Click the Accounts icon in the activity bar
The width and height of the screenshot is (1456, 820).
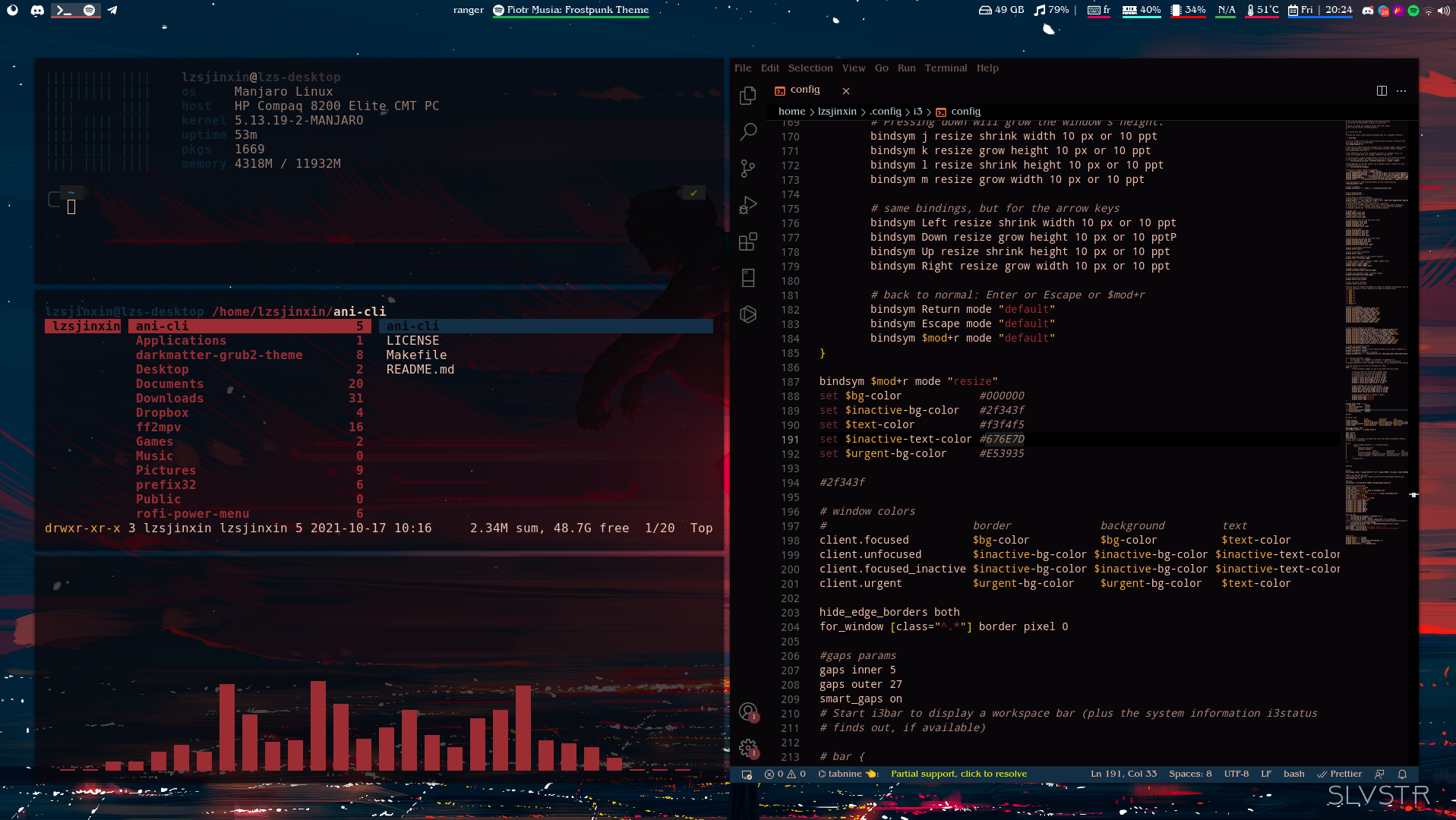pos(748,711)
